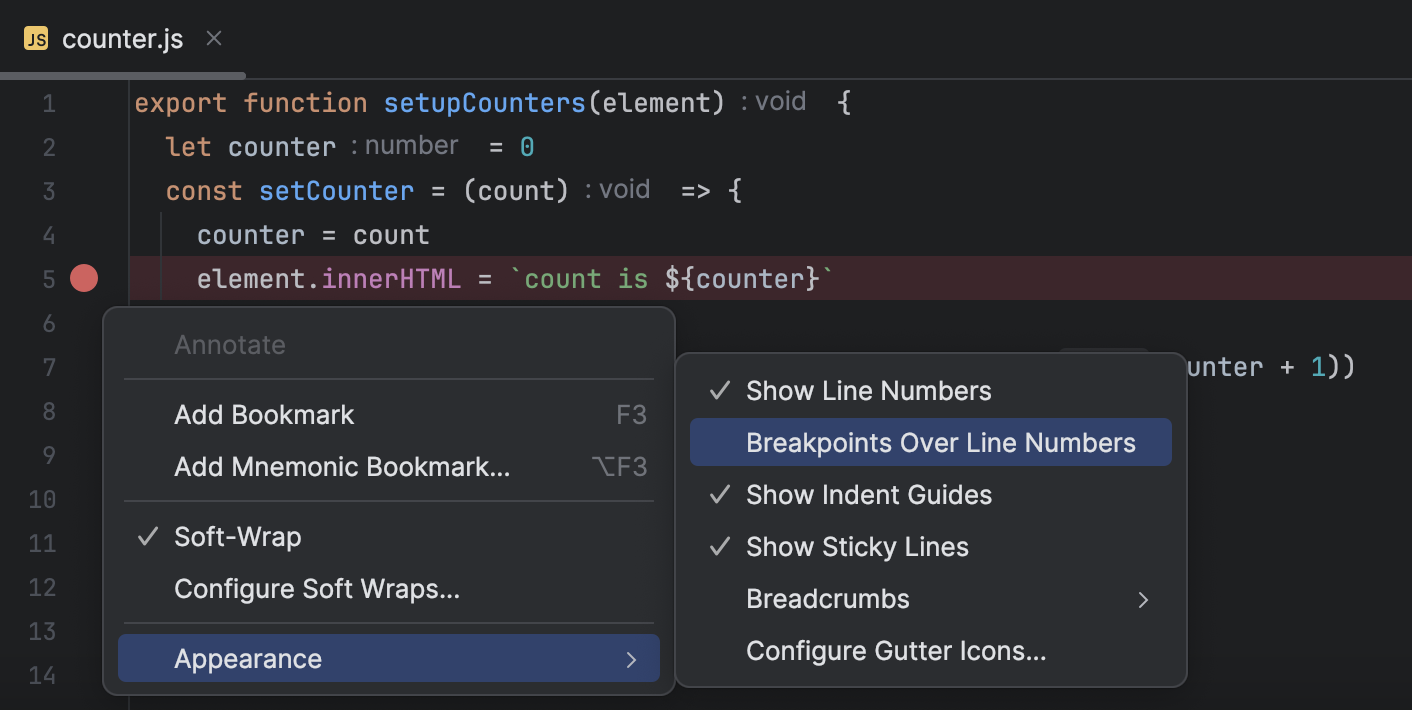The image size is (1412, 710).
Task: Select the counter.js editor tab
Action: (122, 38)
